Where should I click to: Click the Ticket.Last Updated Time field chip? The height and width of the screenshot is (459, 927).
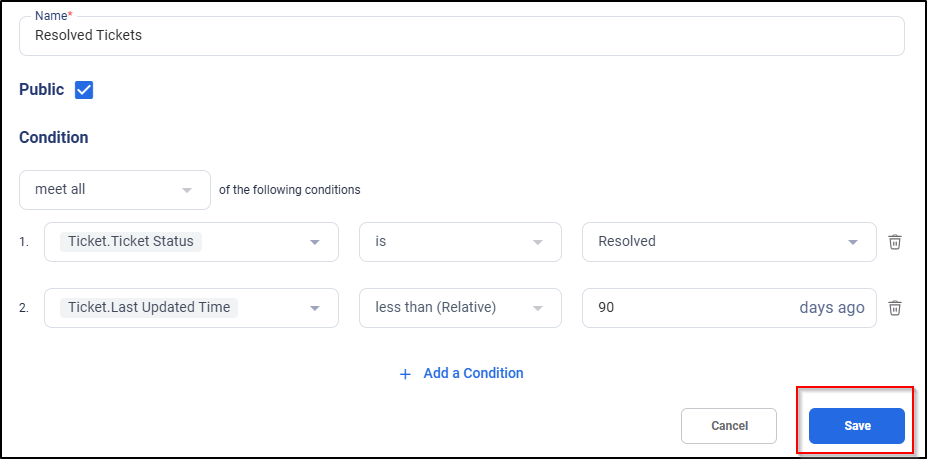pos(149,308)
